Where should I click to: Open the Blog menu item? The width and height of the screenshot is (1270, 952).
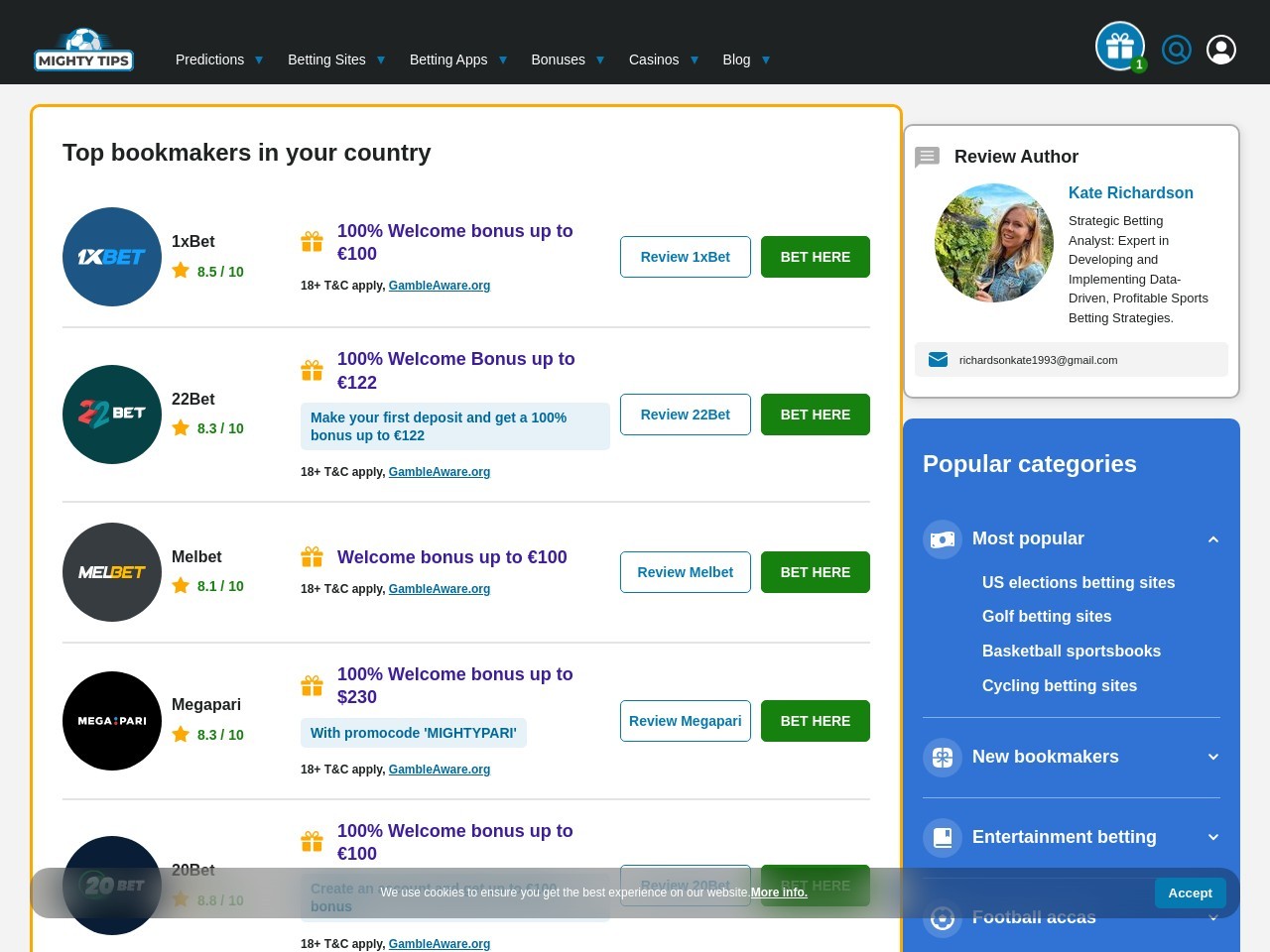pos(736,59)
